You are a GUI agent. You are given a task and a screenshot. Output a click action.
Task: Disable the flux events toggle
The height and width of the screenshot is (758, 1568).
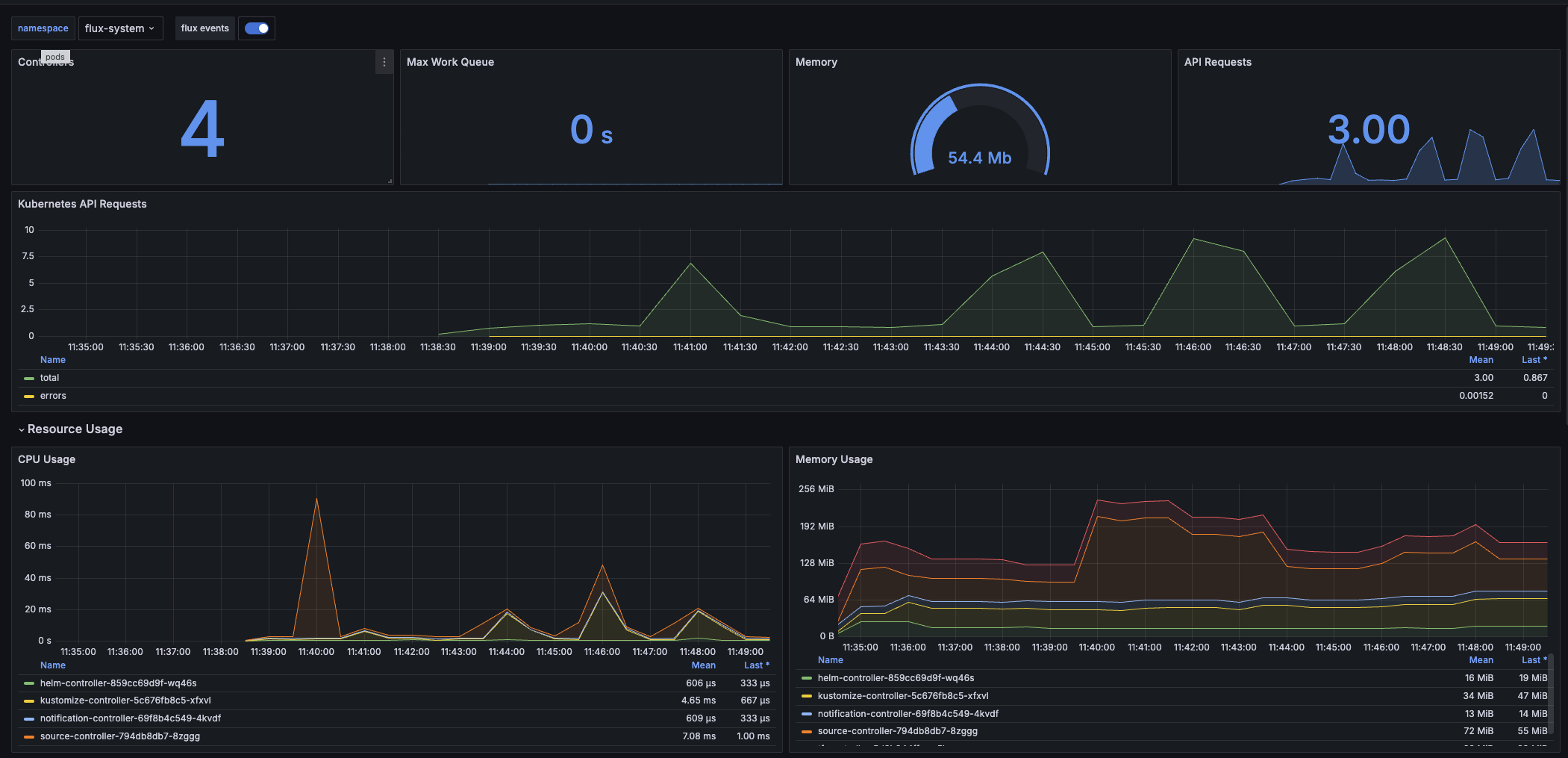[x=257, y=28]
